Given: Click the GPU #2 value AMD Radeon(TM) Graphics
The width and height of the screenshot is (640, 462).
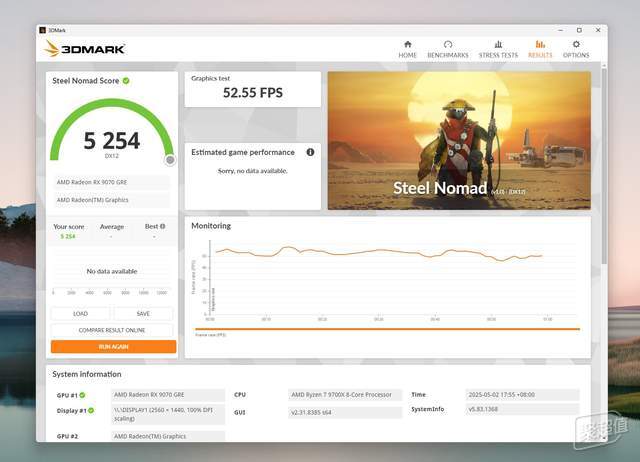Looking at the screenshot, I should click(x=168, y=436).
